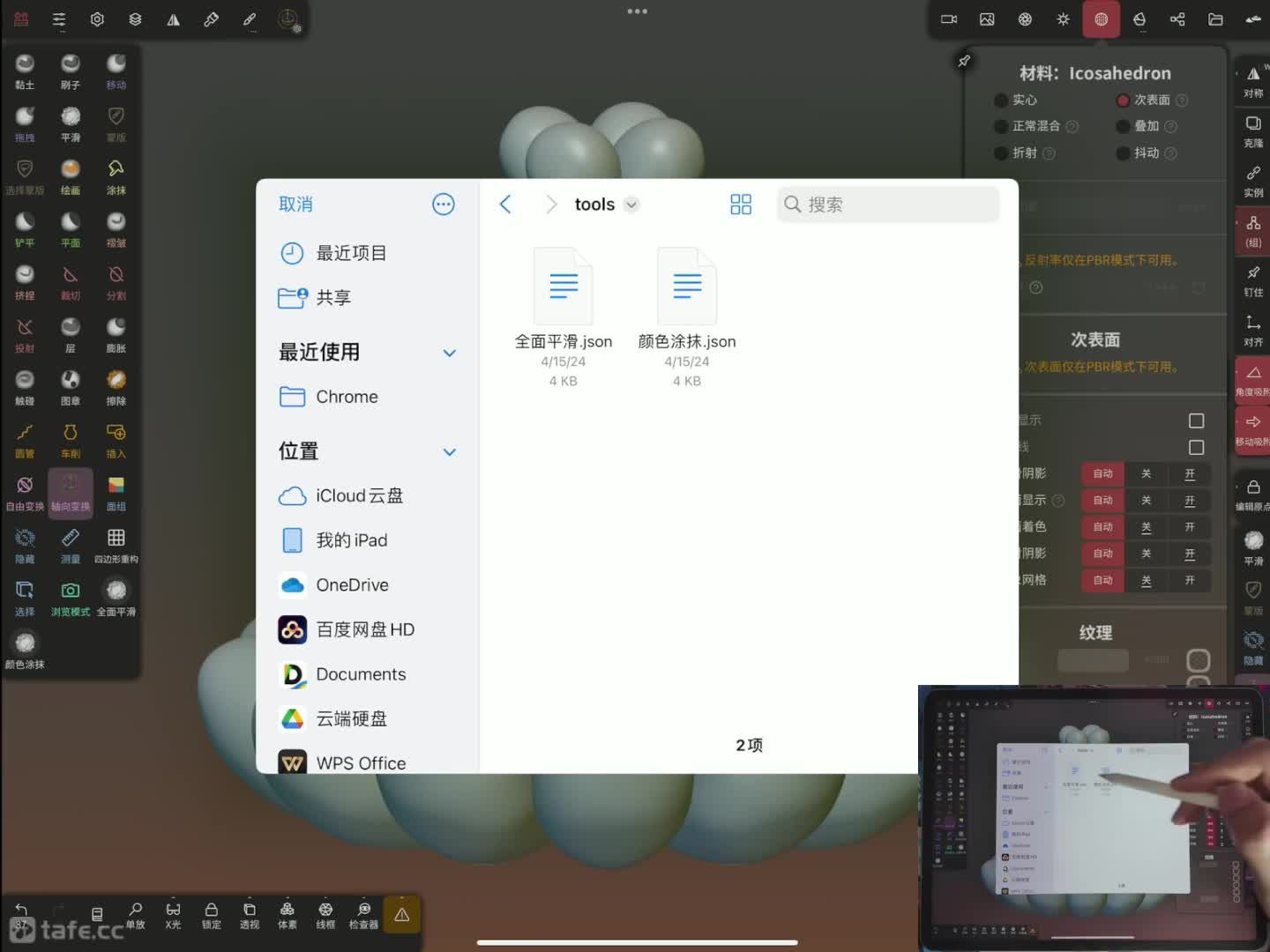Open the 对称 symmetry menu
This screenshot has height=952, width=1270.
[1253, 81]
